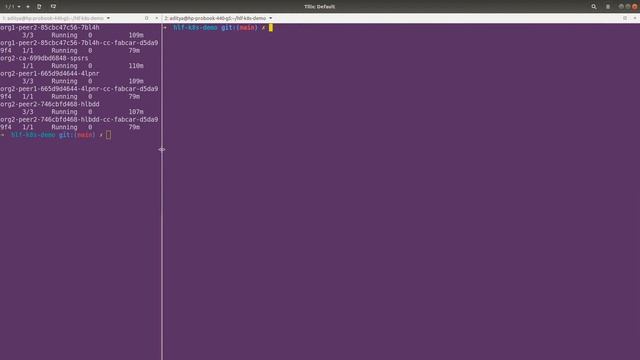This screenshot has width=640, height=360.
Task: Open the 1/1 session switcher dropdown
Action: (13, 7)
